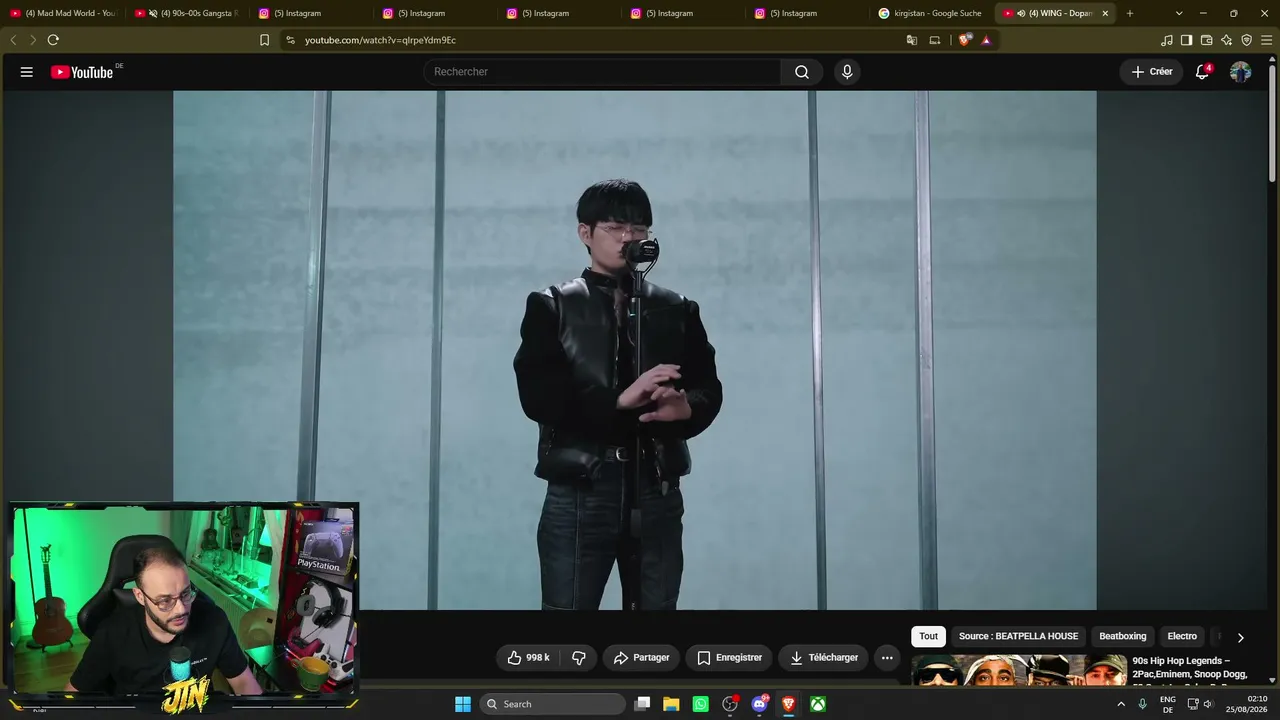
Task: Open Discord from the taskbar
Action: [759, 704]
